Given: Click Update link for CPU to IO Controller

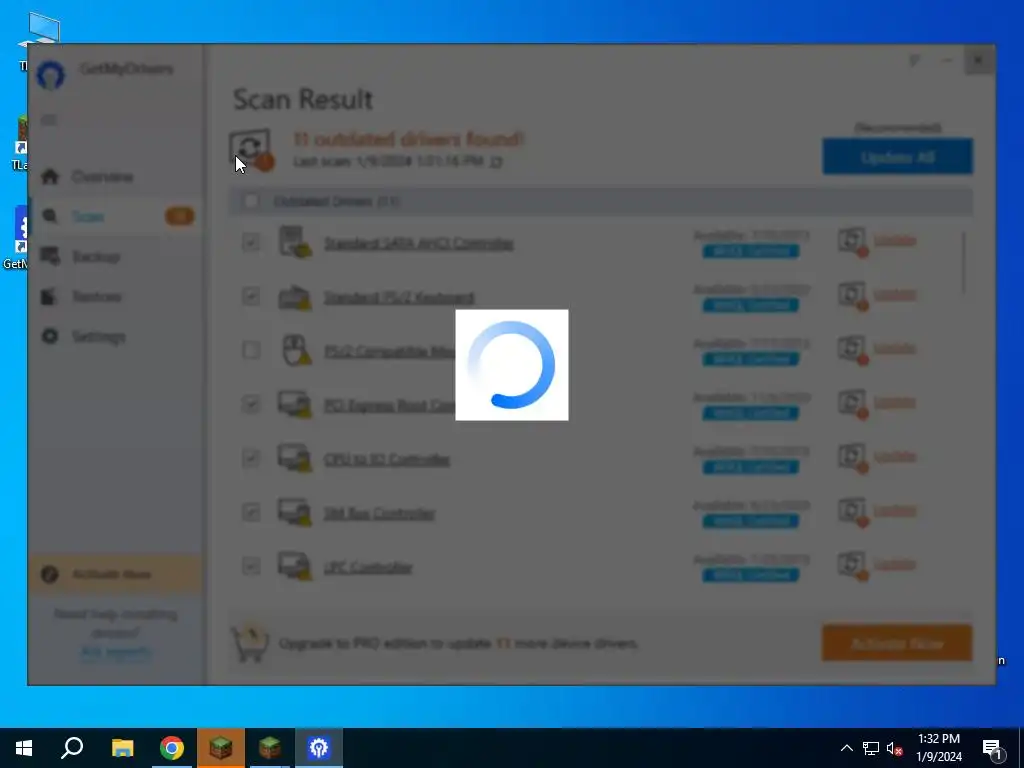Looking at the screenshot, I should (x=895, y=456).
